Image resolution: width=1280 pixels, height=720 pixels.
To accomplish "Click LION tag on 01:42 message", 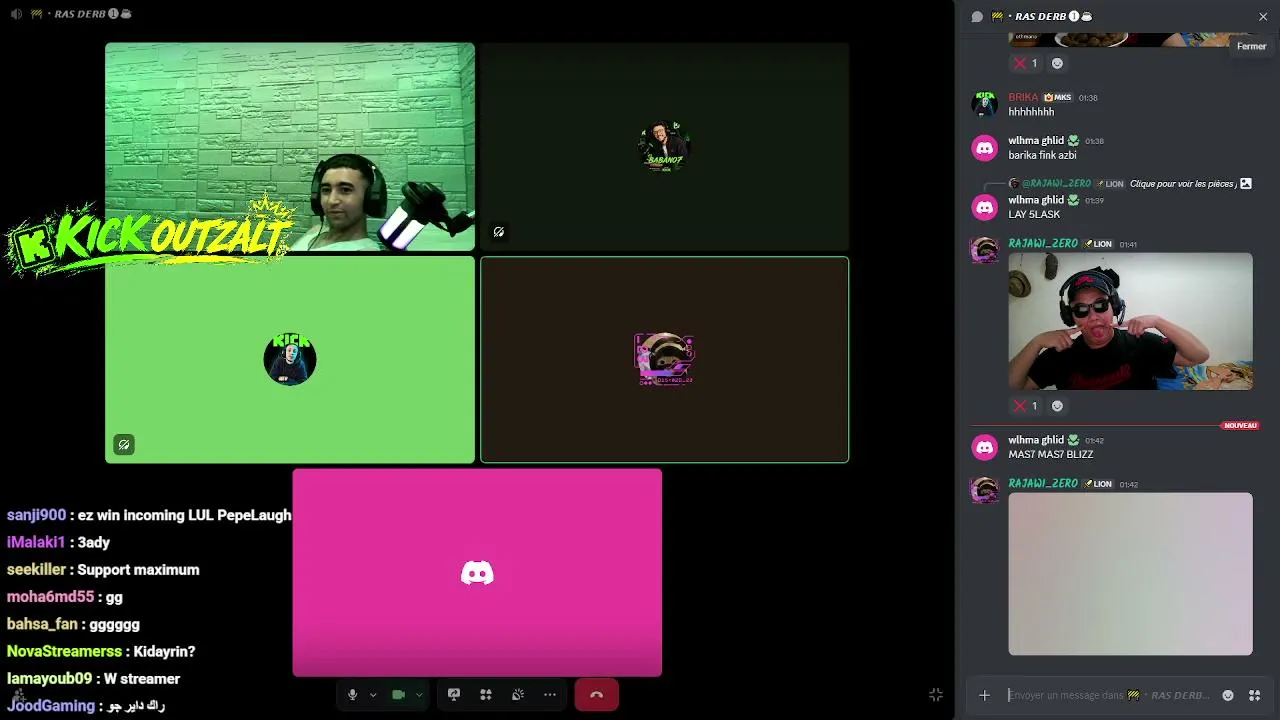I will pos(1098,484).
